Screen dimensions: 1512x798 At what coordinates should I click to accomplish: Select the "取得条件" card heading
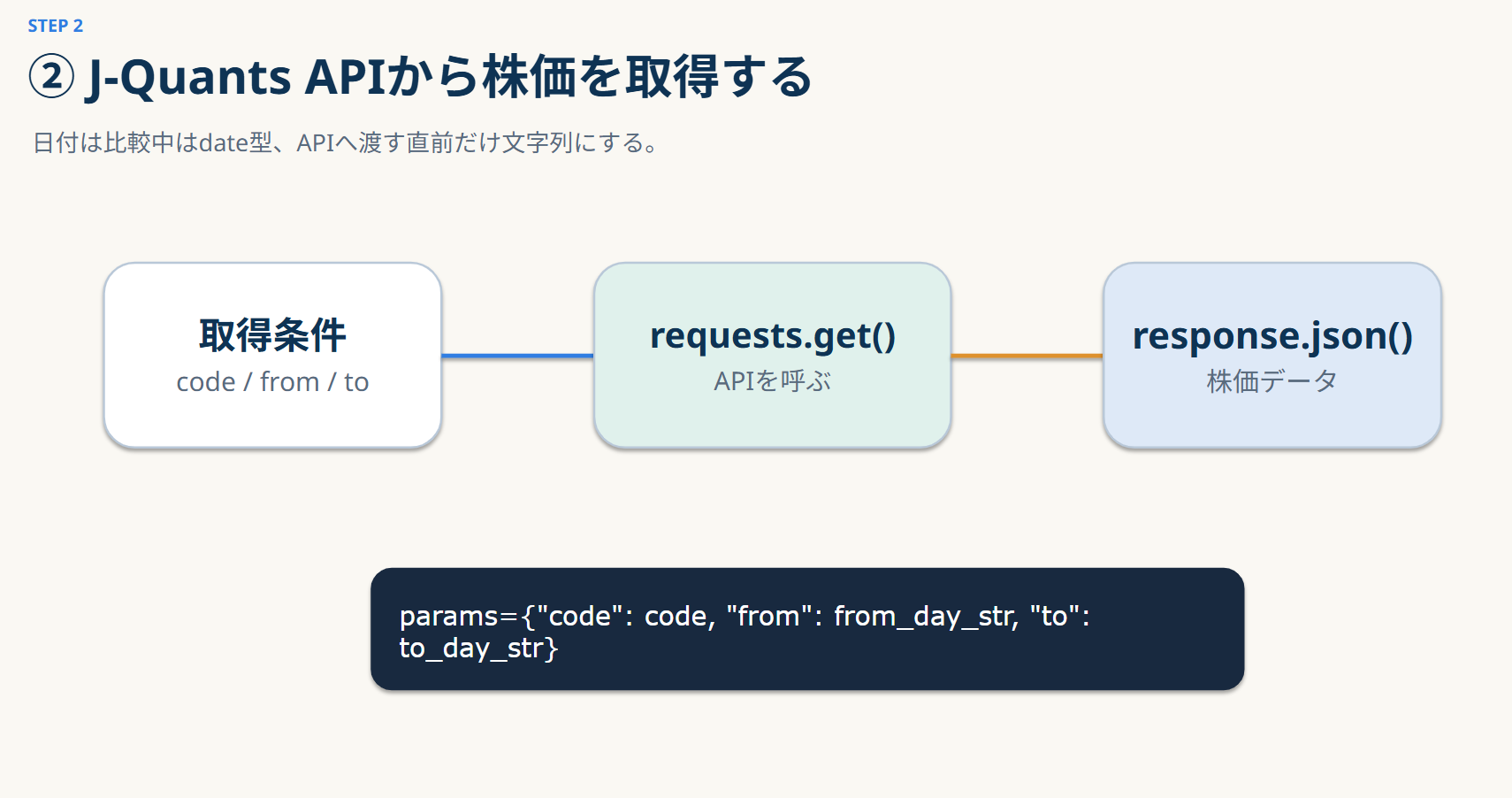point(272,335)
